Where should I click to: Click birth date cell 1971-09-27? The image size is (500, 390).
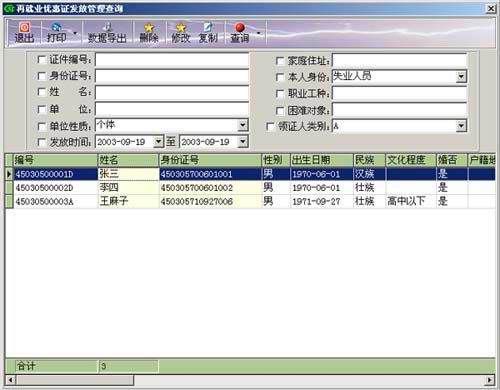[322, 201]
